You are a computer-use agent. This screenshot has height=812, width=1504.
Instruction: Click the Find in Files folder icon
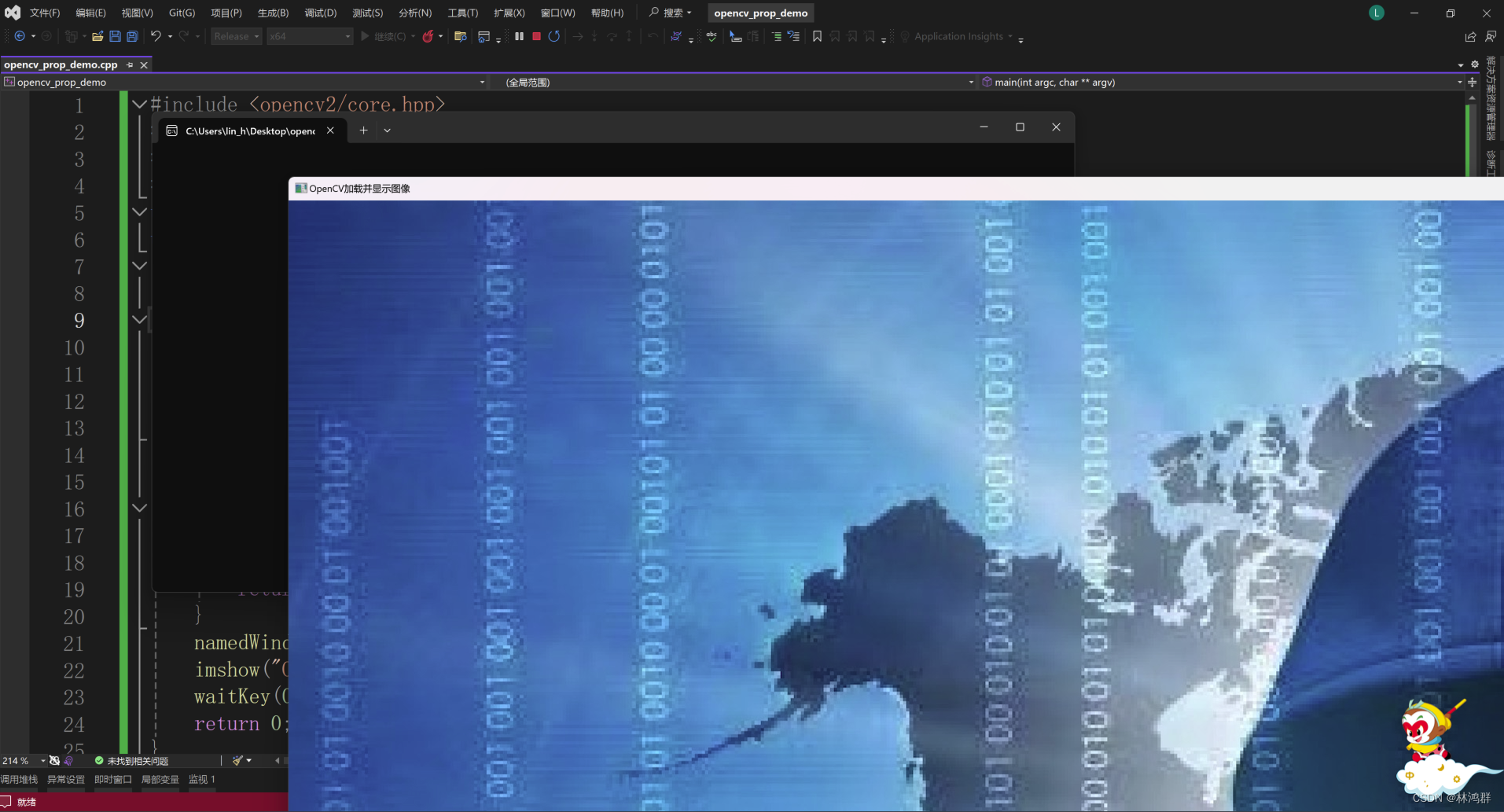[461, 36]
